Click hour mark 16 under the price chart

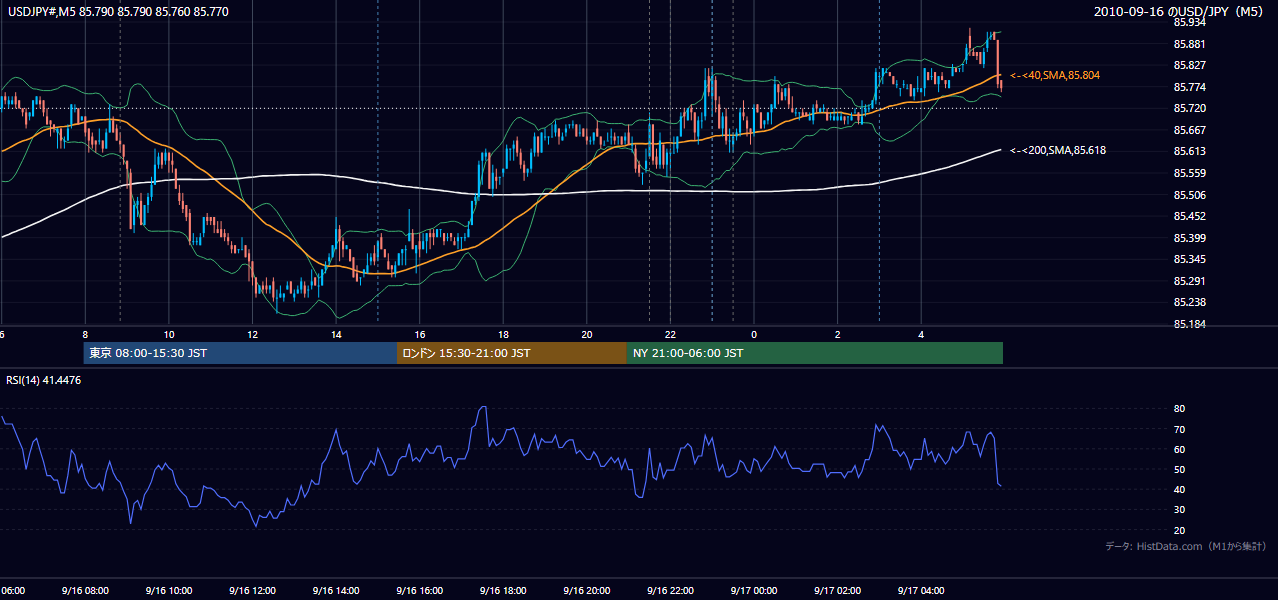click(420, 334)
